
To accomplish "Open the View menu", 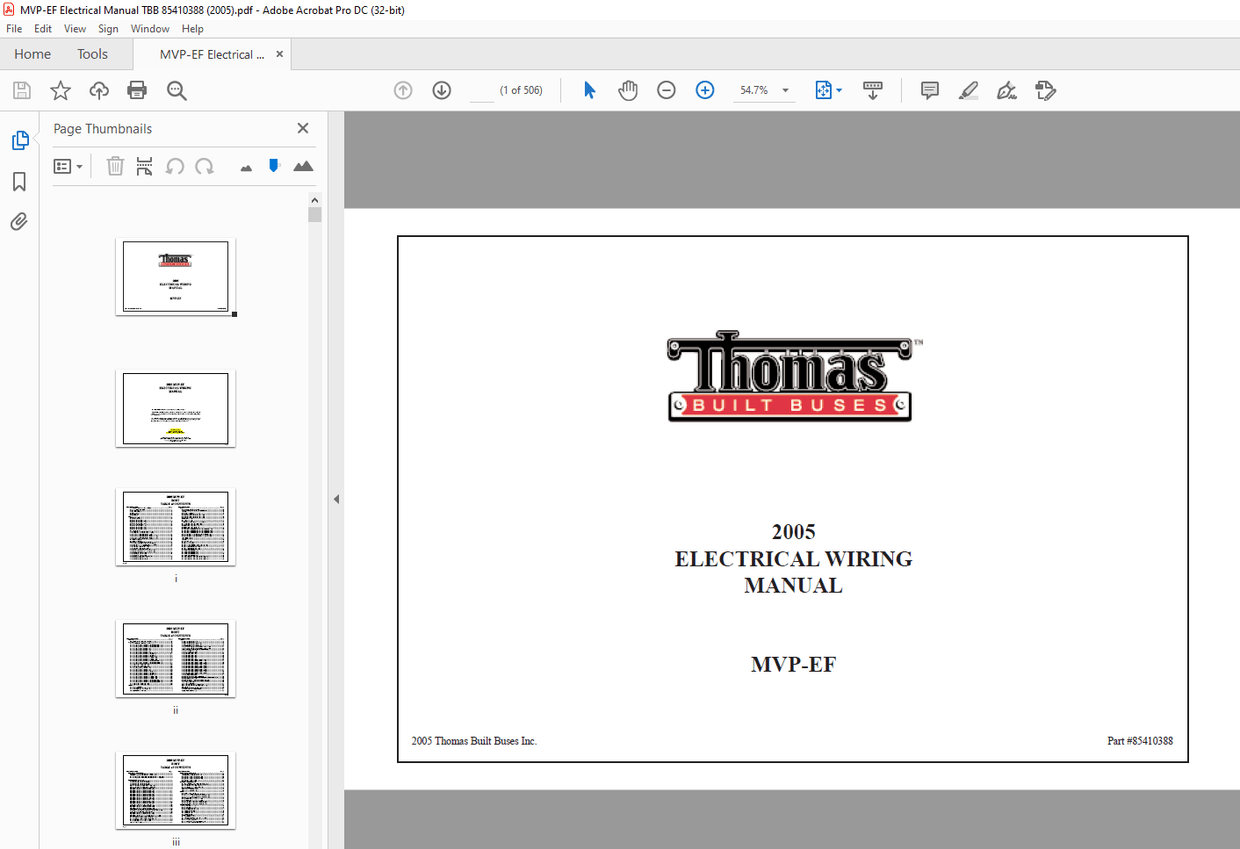I will click(x=74, y=28).
